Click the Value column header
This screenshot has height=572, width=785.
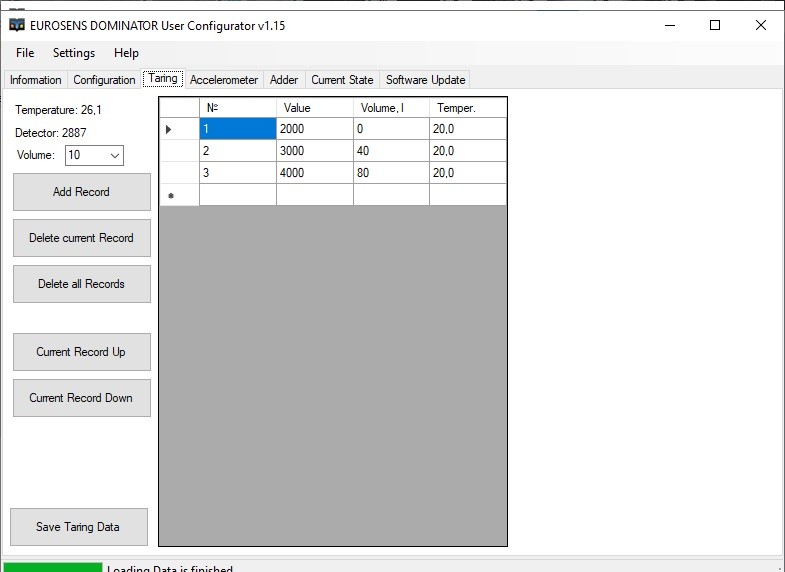[x=315, y=108]
